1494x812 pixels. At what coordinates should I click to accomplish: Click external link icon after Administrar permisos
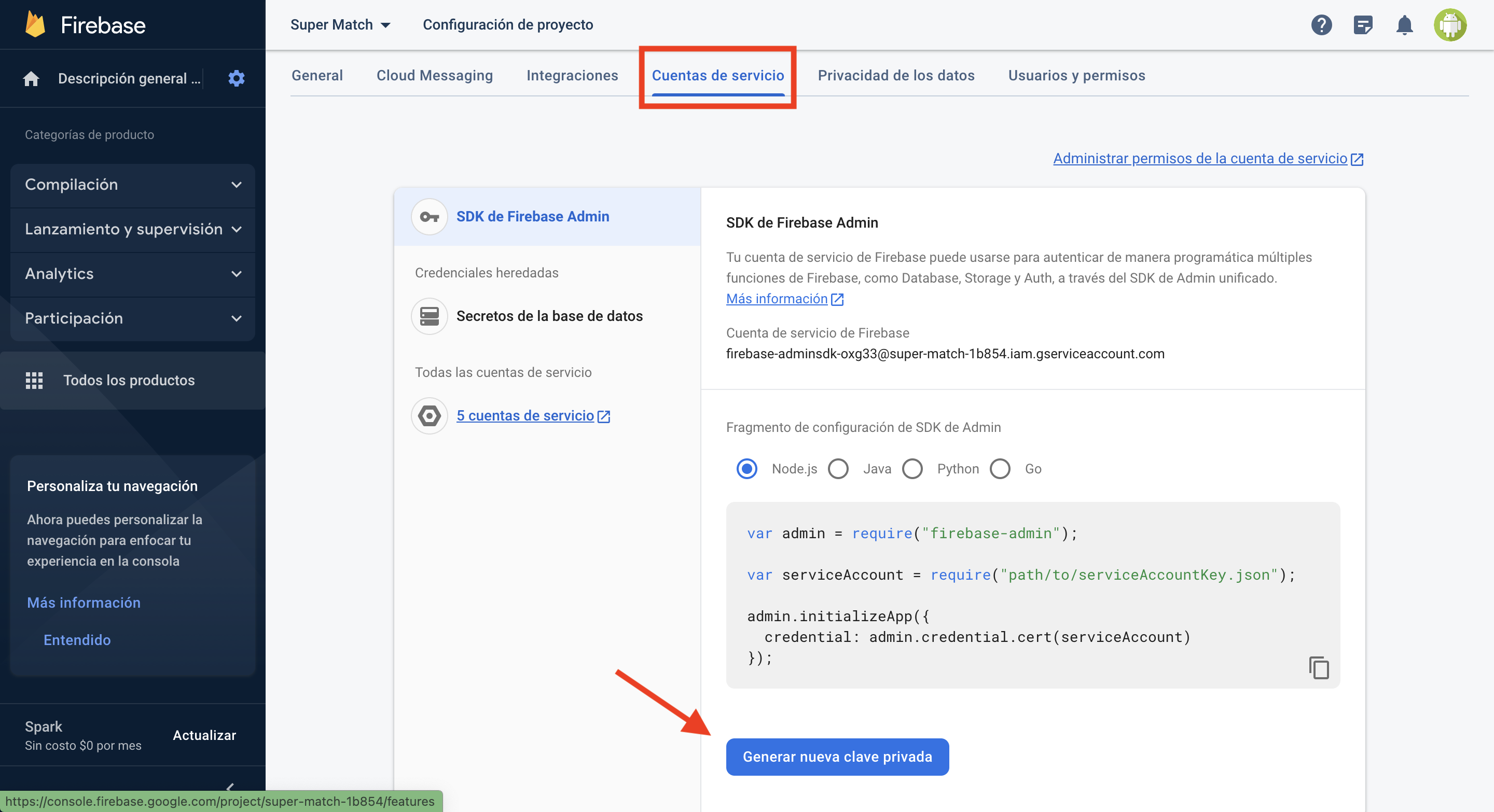pyautogui.click(x=1357, y=159)
